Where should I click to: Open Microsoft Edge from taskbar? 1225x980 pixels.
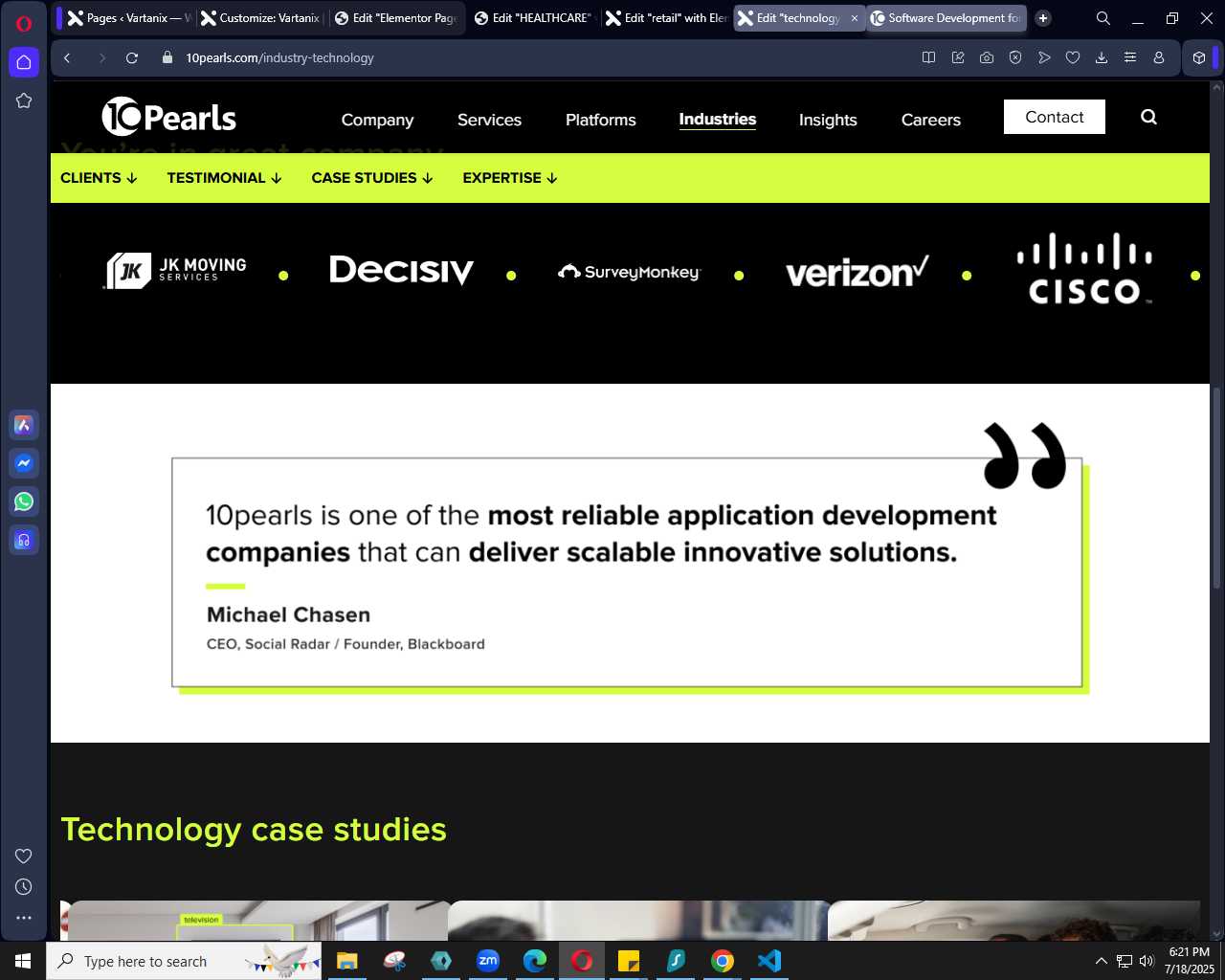(x=535, y=961)
